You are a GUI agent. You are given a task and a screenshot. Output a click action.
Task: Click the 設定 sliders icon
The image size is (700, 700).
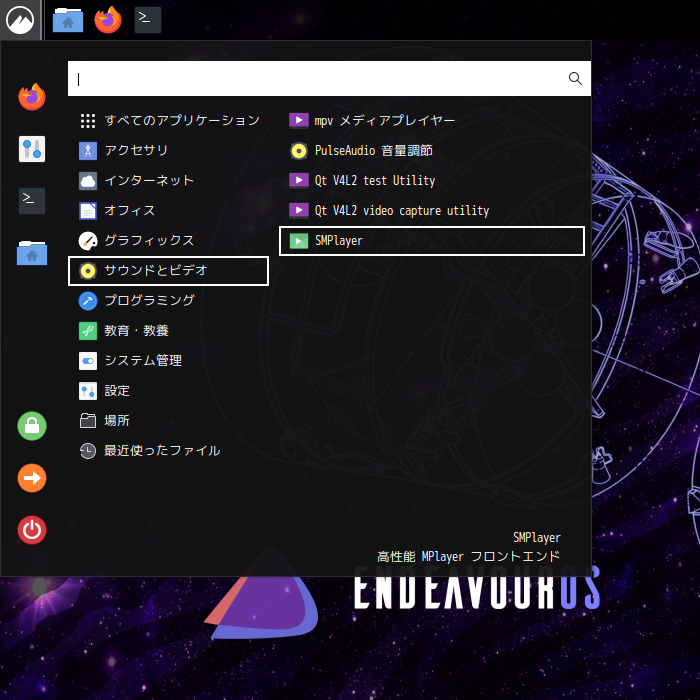[x=88, y=391]
